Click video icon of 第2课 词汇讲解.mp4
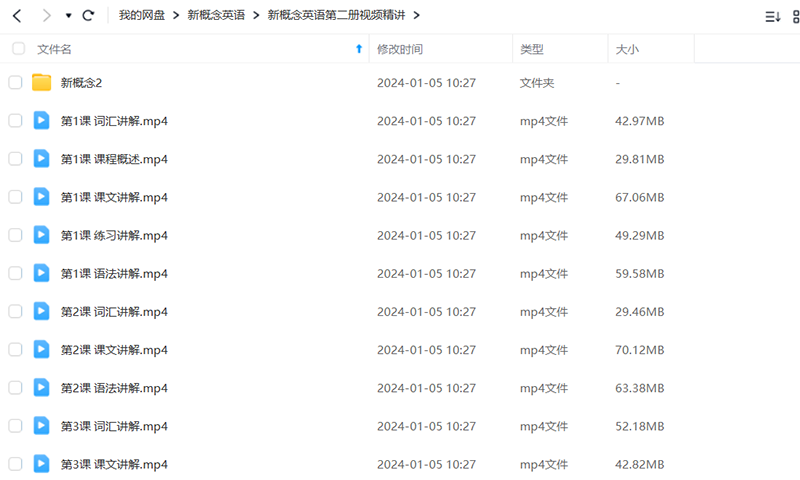Image resolution: width=800 pixels, height=480 pixels. pos(41,311)
